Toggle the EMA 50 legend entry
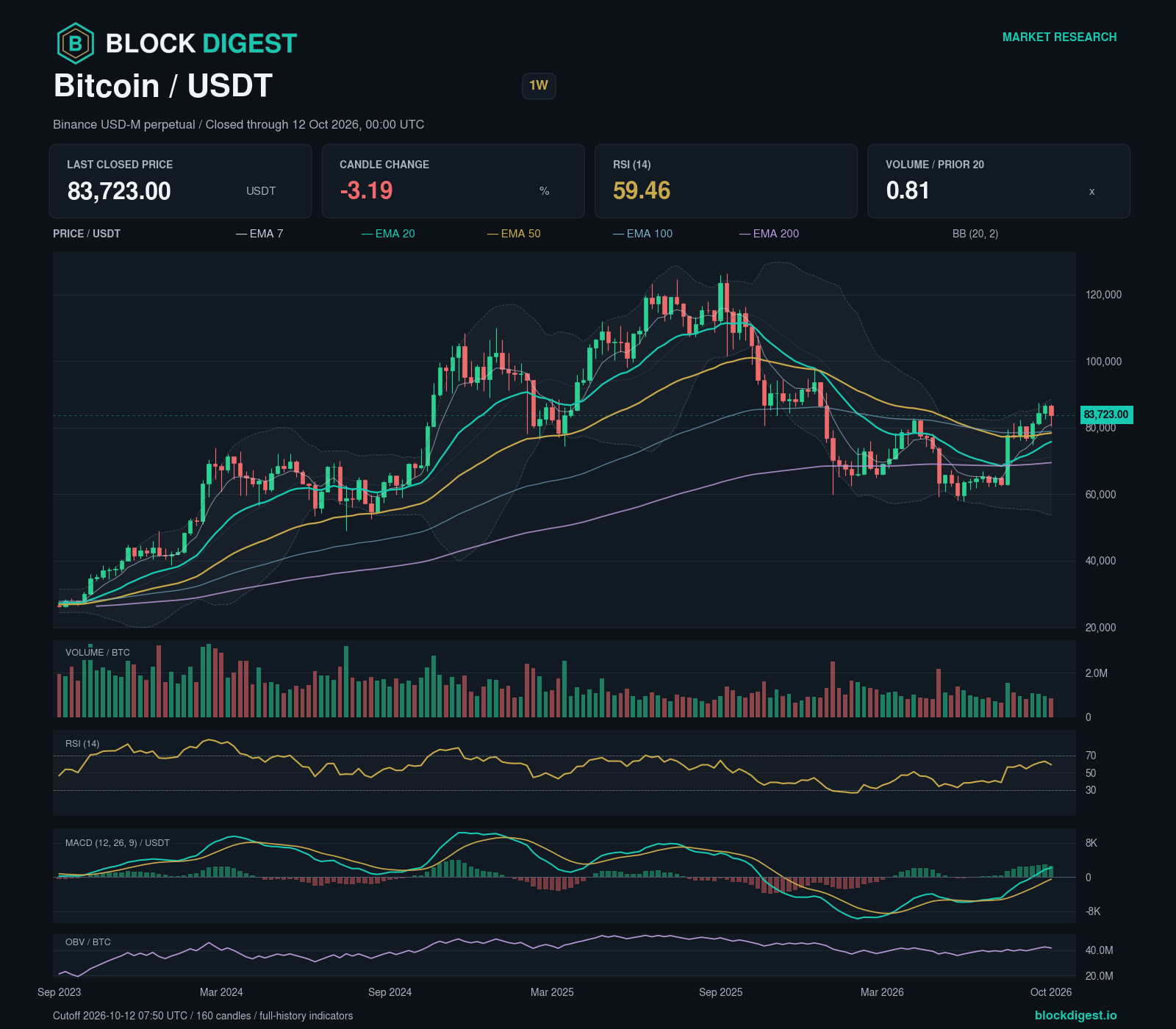 pos(514,234)
